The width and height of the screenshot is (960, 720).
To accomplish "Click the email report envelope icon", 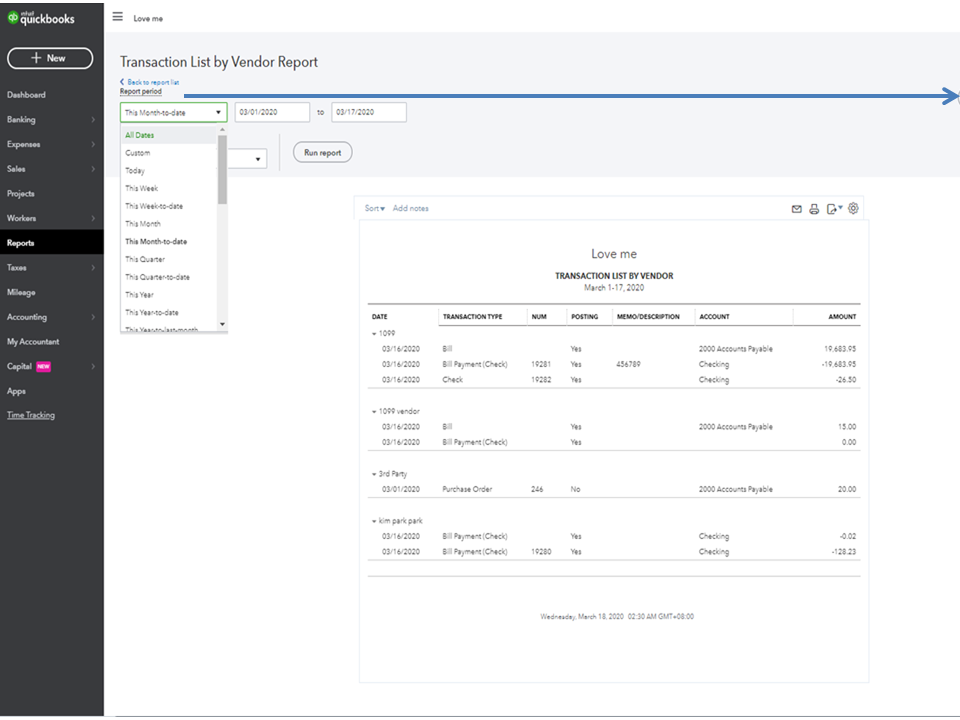I will point(797,209).
